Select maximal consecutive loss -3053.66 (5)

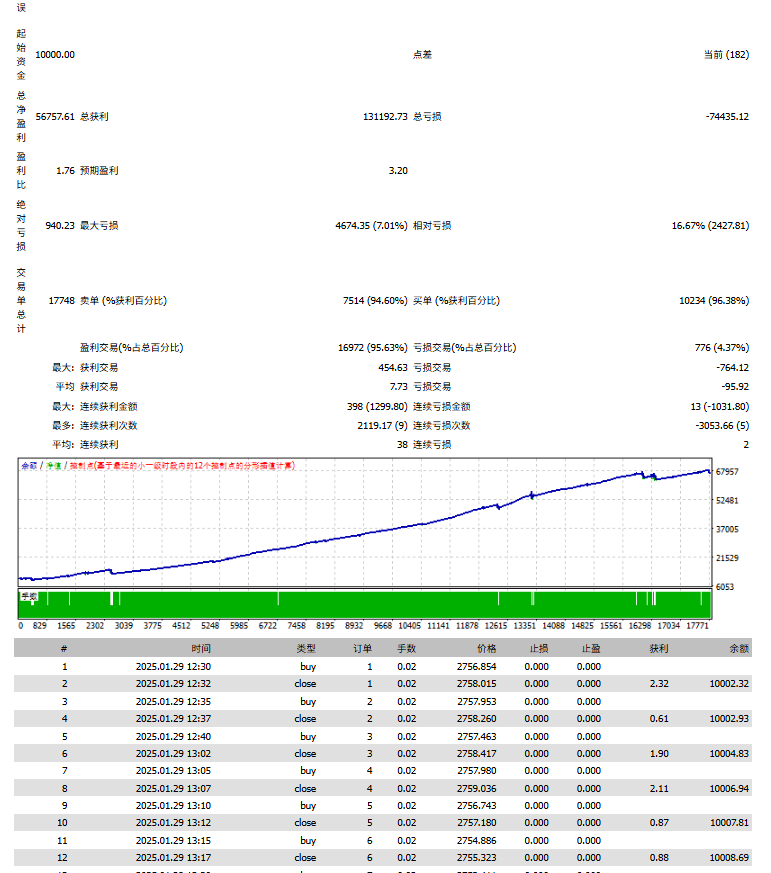(x=722, y=425)
